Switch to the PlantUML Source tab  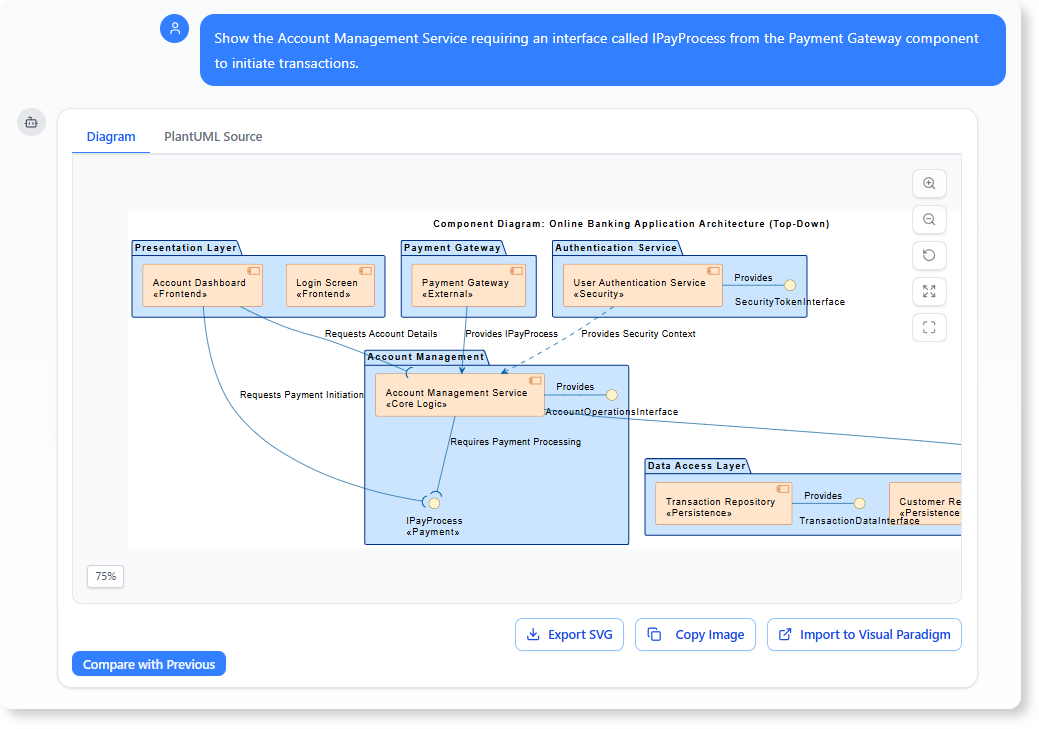pyautogui.click(x=213, y=136)
